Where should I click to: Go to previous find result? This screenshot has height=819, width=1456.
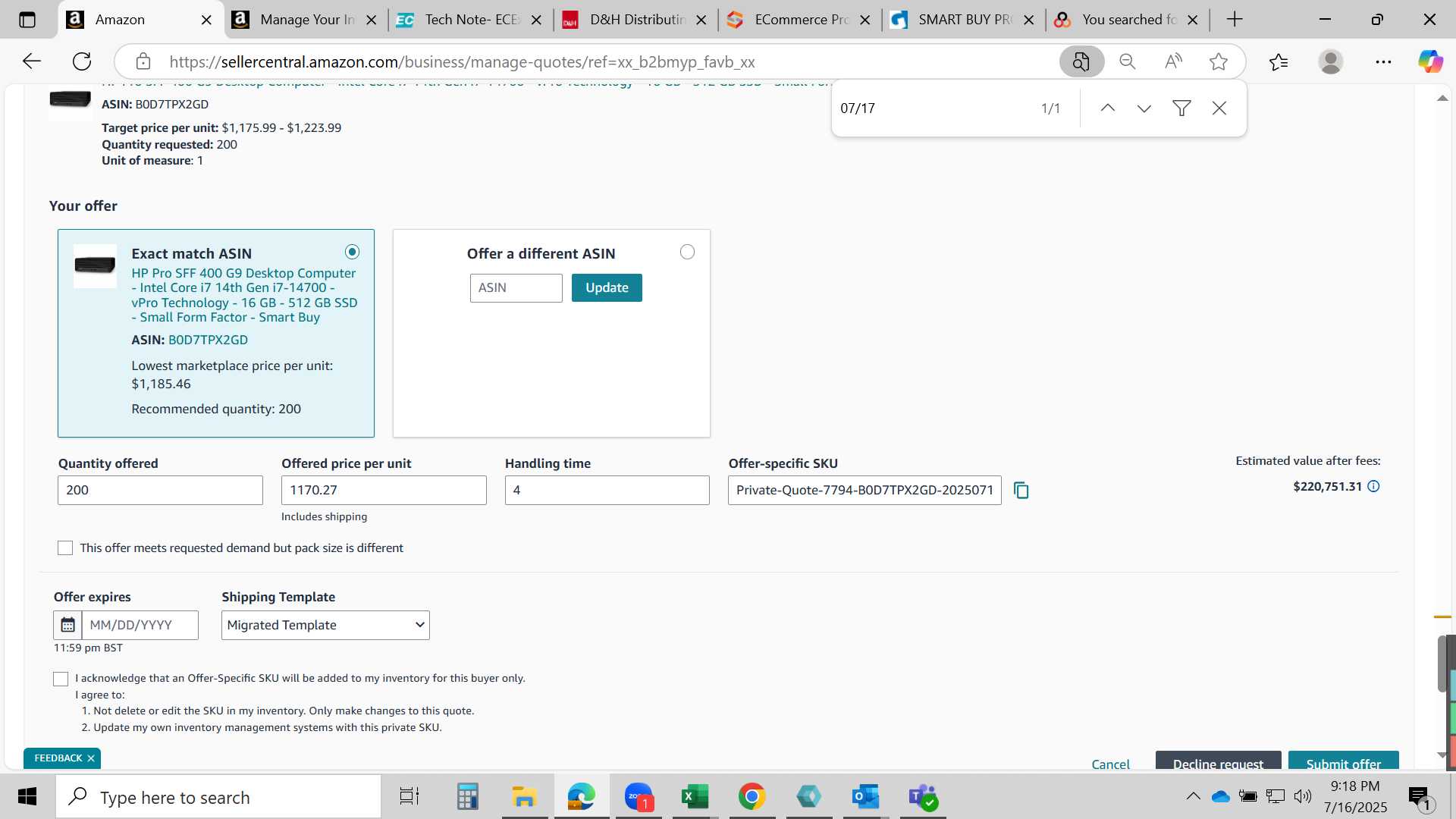1108,108
